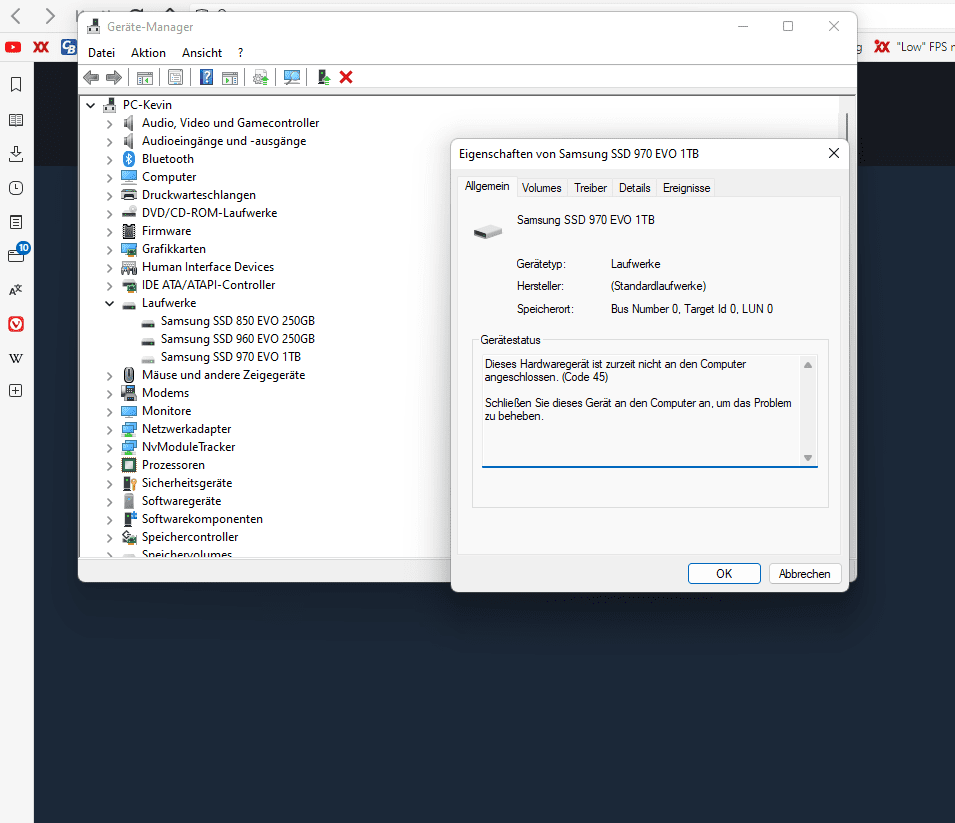Viewport: 955px width, 823px height.
Task: Click the Gerätestatus scroll up arrow
Action: tap(808, 365)
